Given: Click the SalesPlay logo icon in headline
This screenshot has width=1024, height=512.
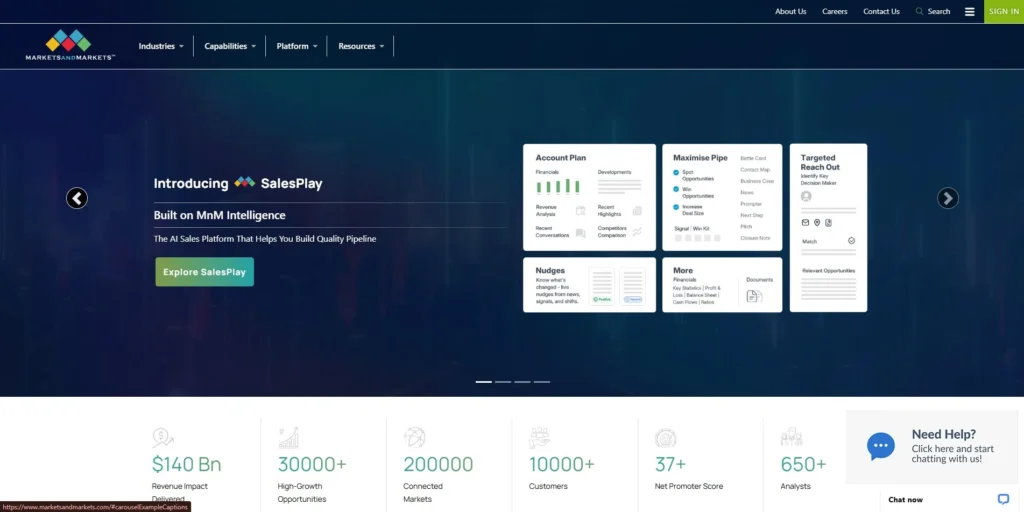Looking at the screenshot, I should [244, 183].
